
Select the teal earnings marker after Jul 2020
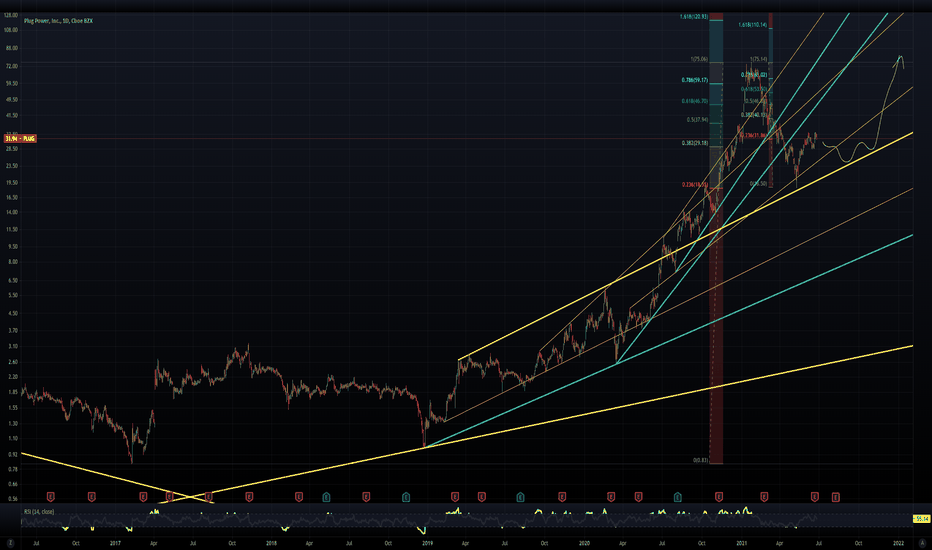point(678,497)
